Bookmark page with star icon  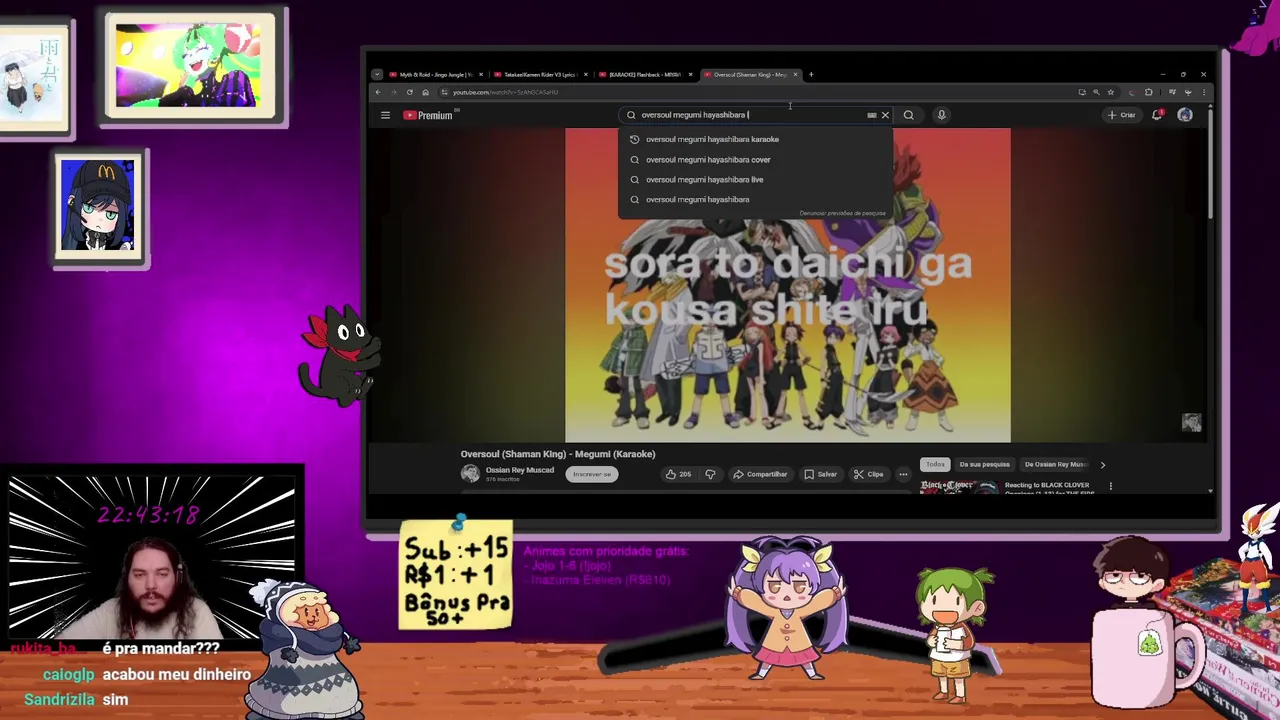click(x=1110, y=92)
